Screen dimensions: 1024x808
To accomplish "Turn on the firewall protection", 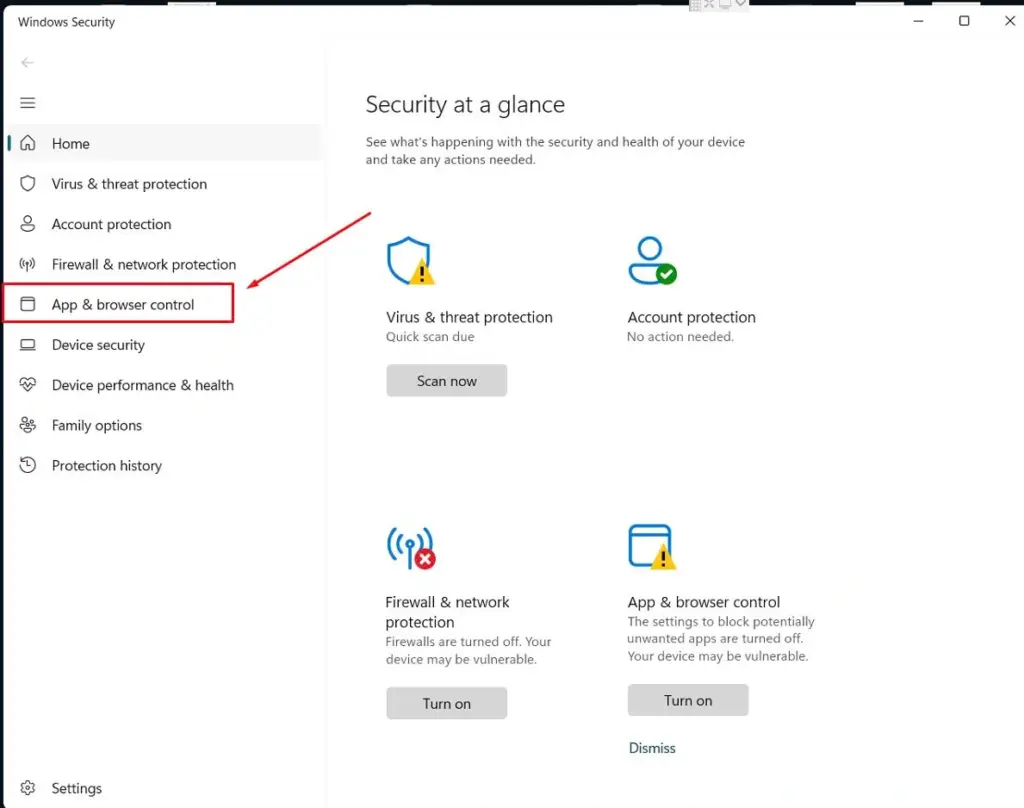I will 446,703.
